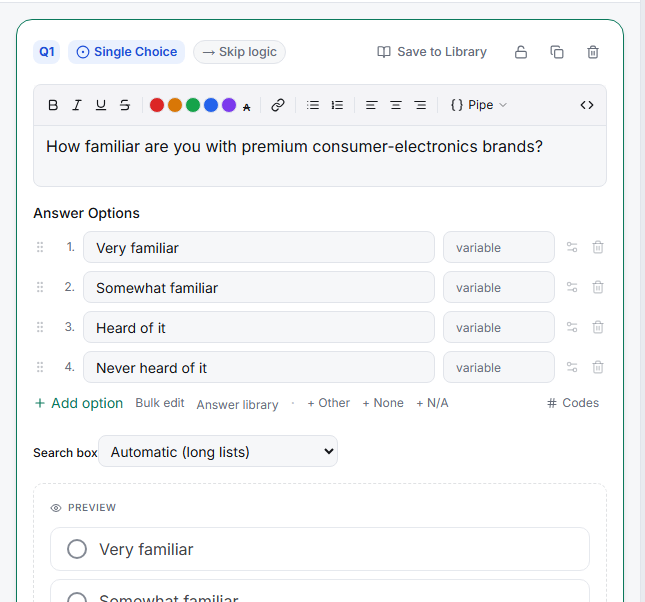Edit the Somewhat familiar answer field
Screen dimensions: 645x602
click(x=259, y=287)
